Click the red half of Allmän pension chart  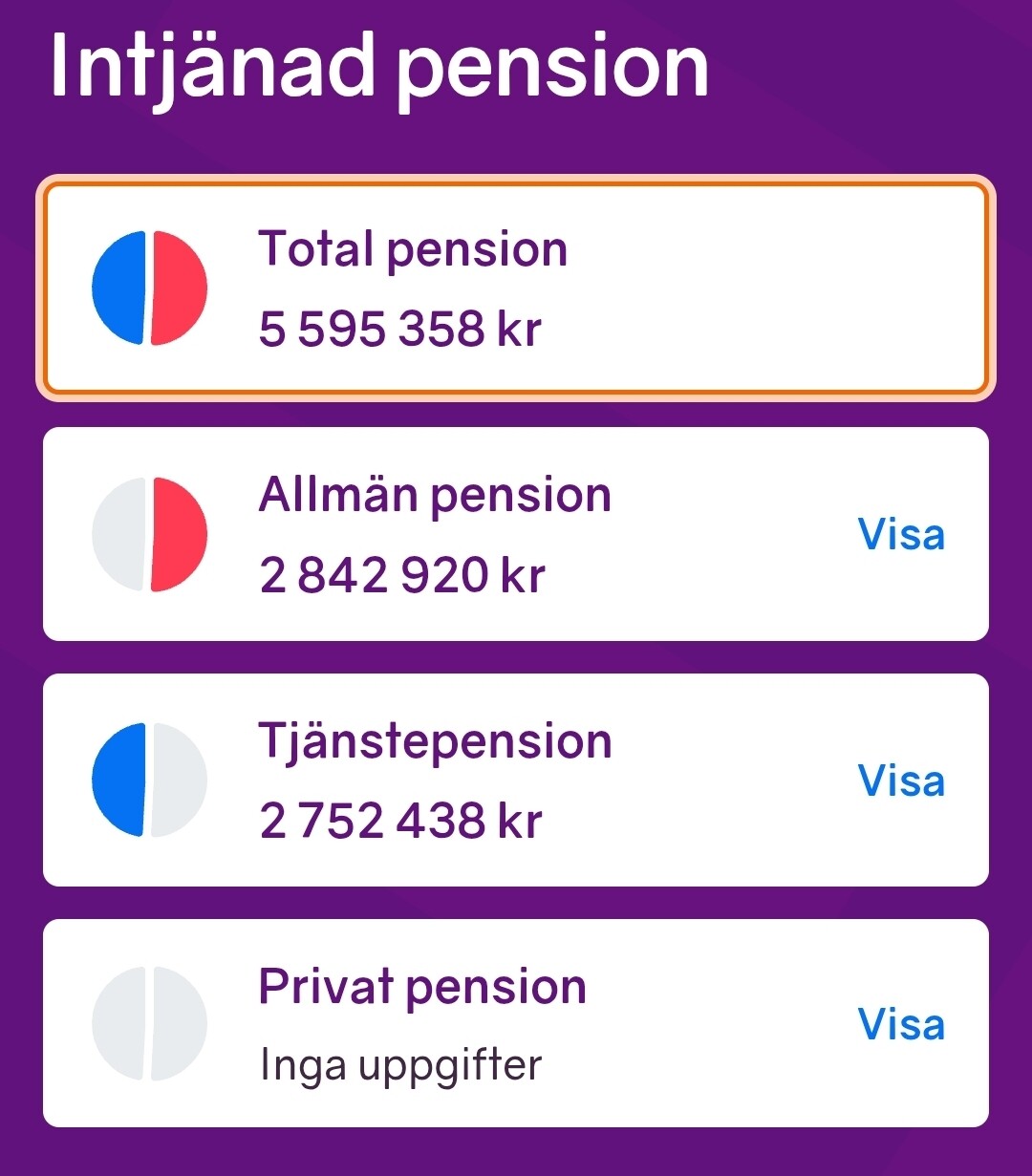pos(179,535)
